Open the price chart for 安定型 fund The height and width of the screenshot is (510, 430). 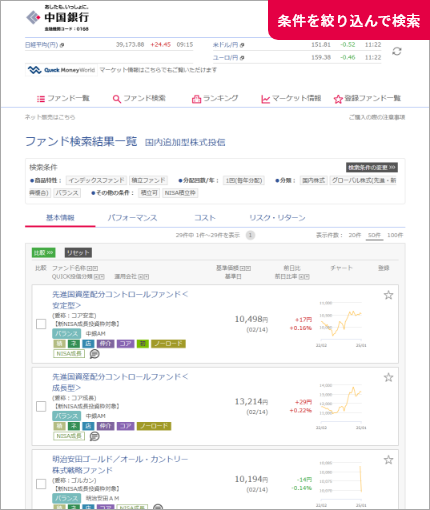point(342,324)
